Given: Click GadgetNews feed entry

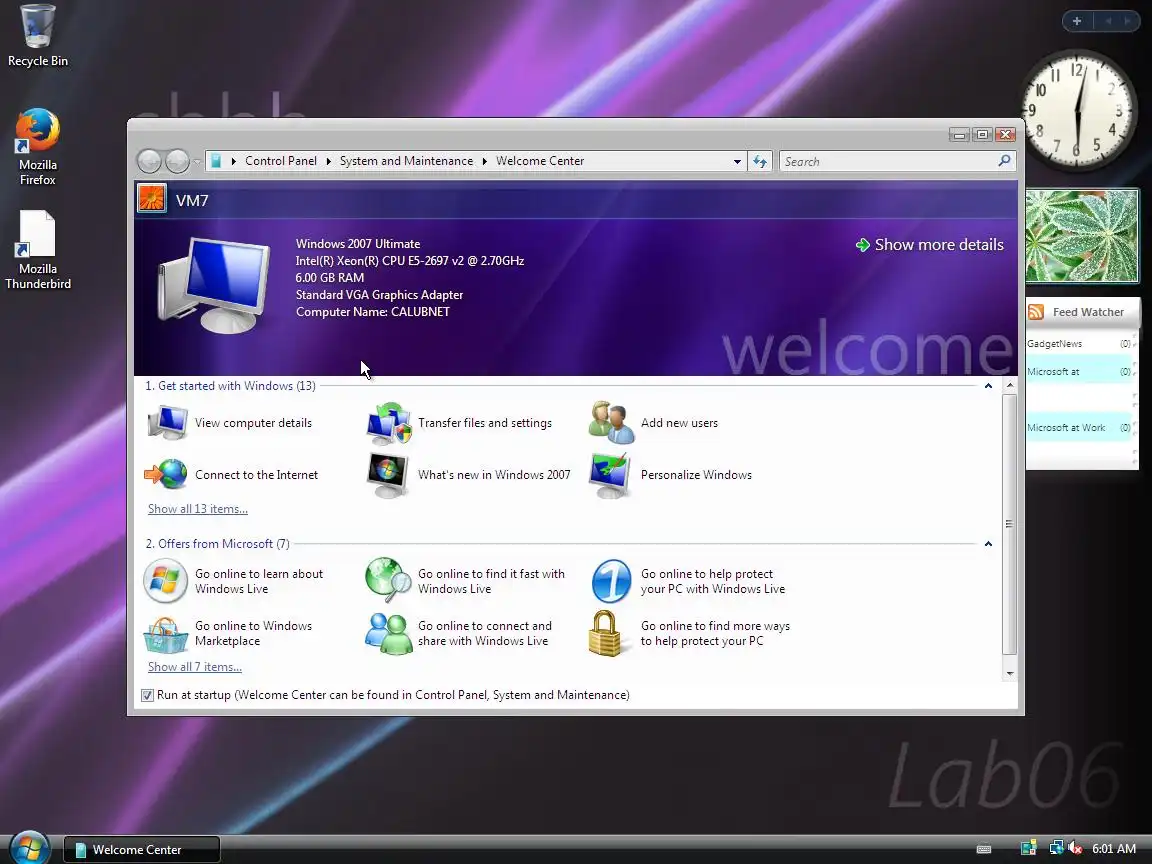Looking at the screenshot, I should (1079, 343).
